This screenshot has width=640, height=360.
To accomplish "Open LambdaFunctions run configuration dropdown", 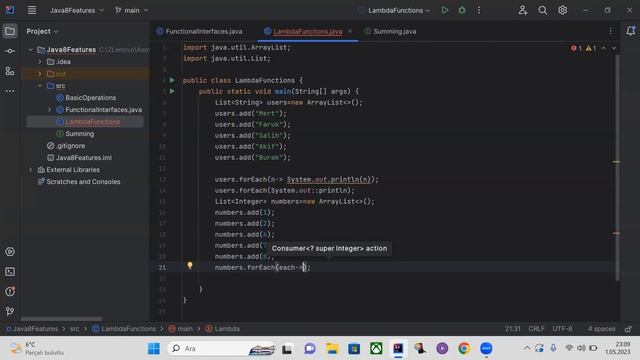I will pos(394,10).
